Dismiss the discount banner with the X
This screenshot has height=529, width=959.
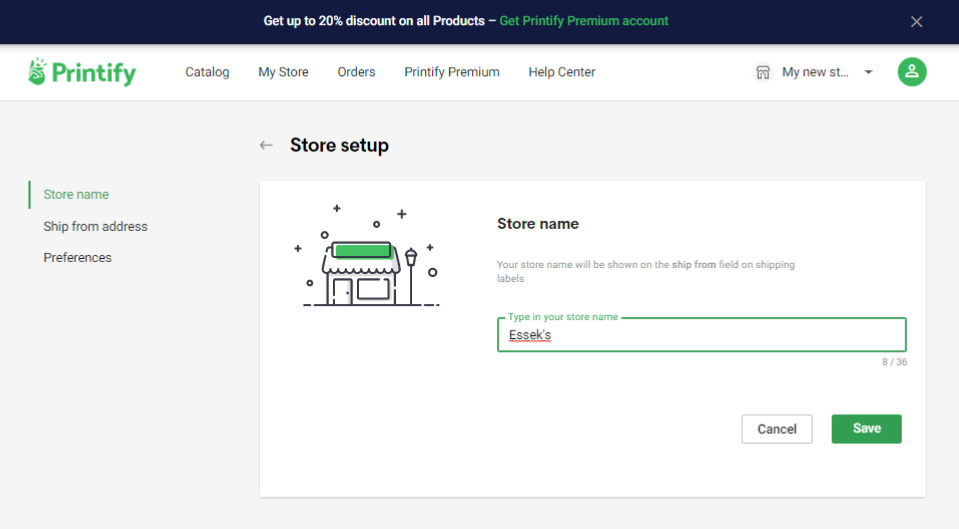[x=916, y=21]
